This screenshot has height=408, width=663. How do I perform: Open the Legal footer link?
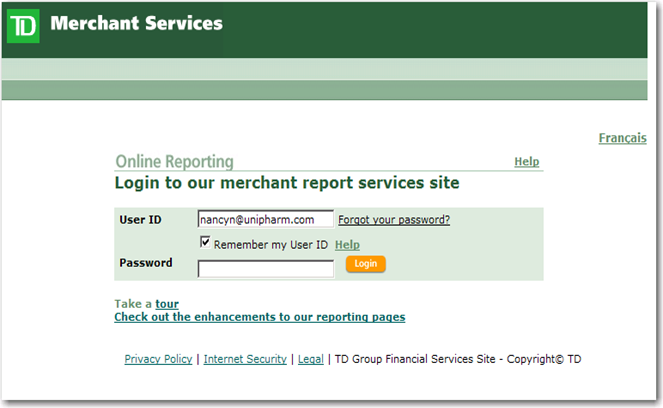point(311,359)
